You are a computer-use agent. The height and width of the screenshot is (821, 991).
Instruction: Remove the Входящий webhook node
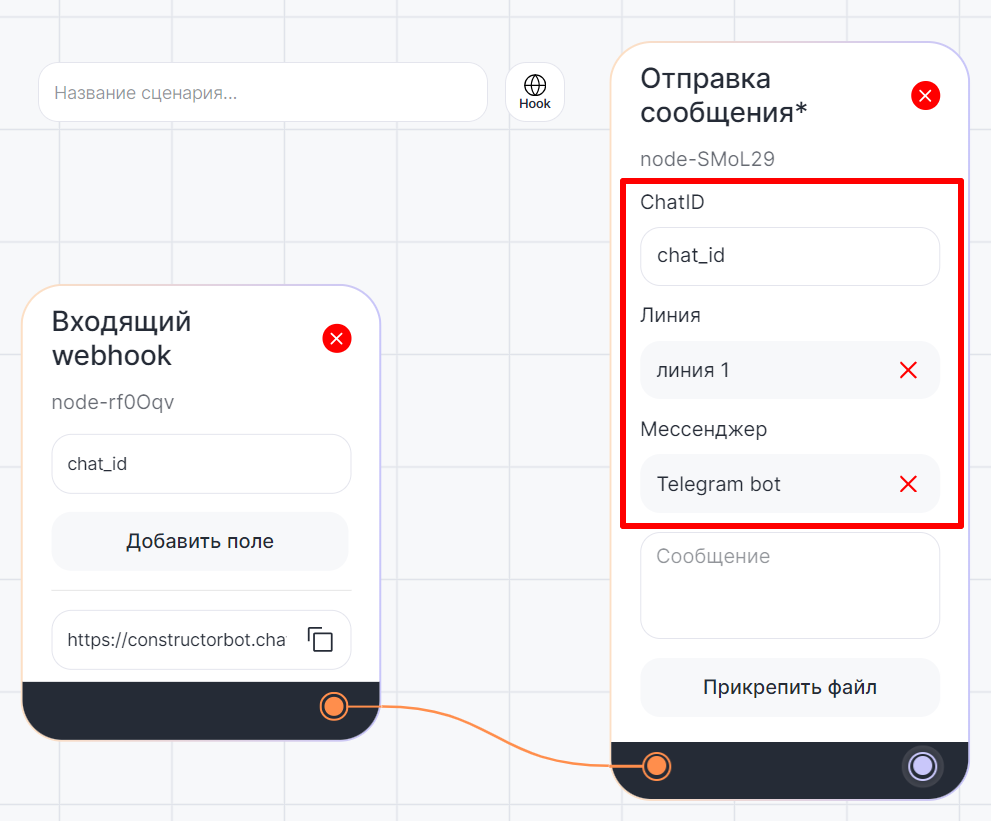coord(337,339)
